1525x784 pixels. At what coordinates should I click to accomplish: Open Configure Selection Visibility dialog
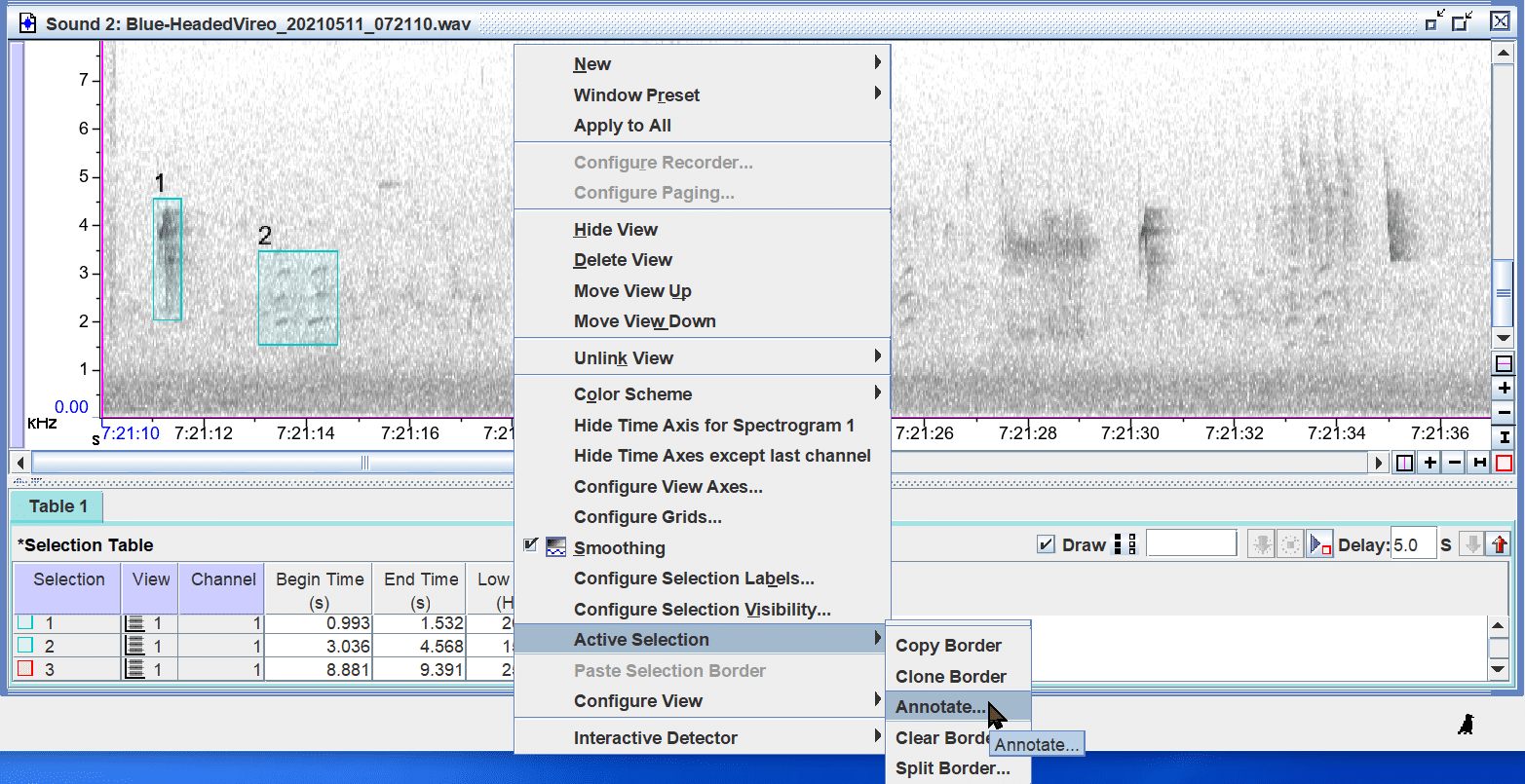tap(702, 609)
